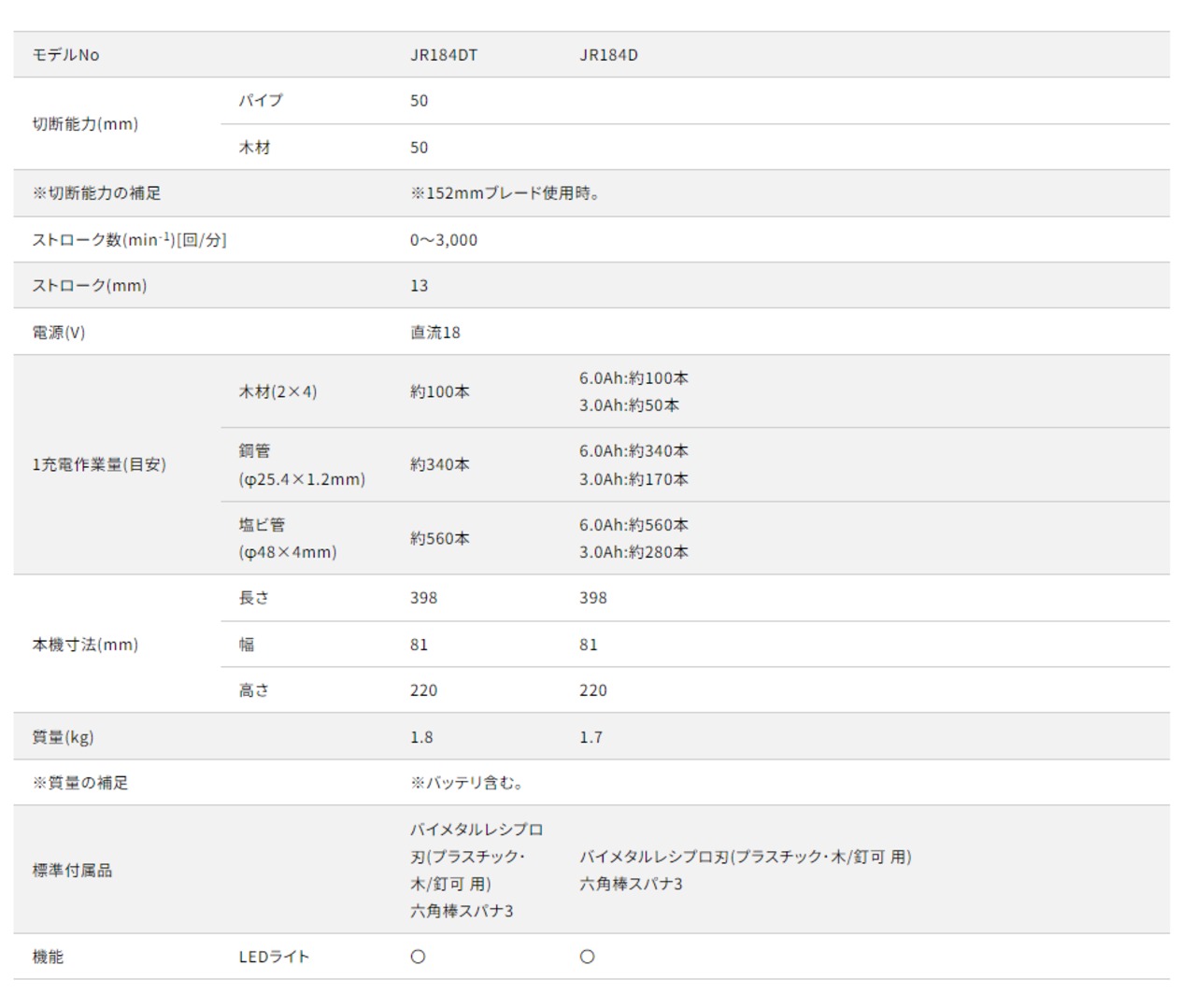Select the JR184DT 木材 約100本 value
The image size is (1196, 1008).
point(440,392)
